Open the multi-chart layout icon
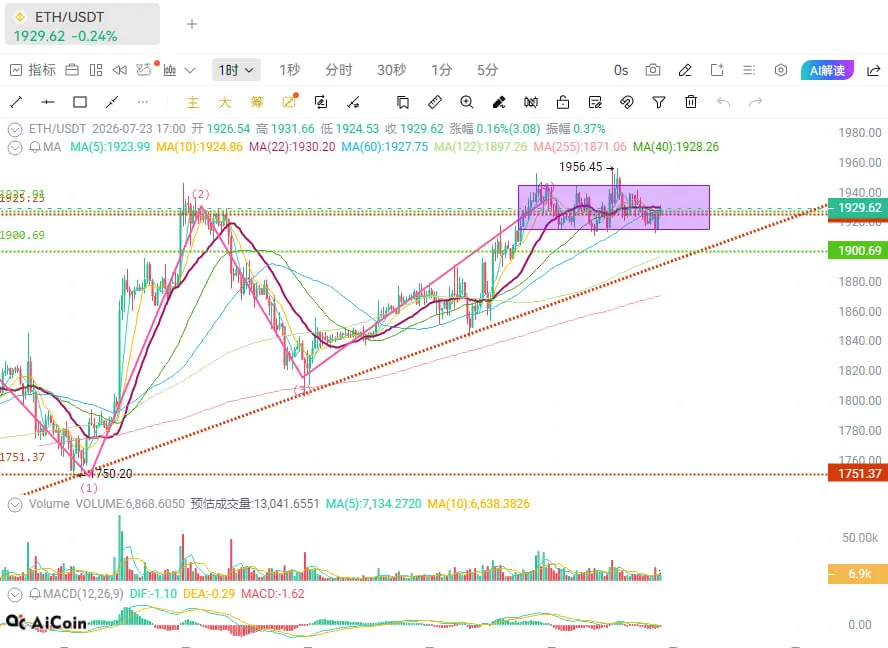The image size is (888, 648). coord(96,70)
